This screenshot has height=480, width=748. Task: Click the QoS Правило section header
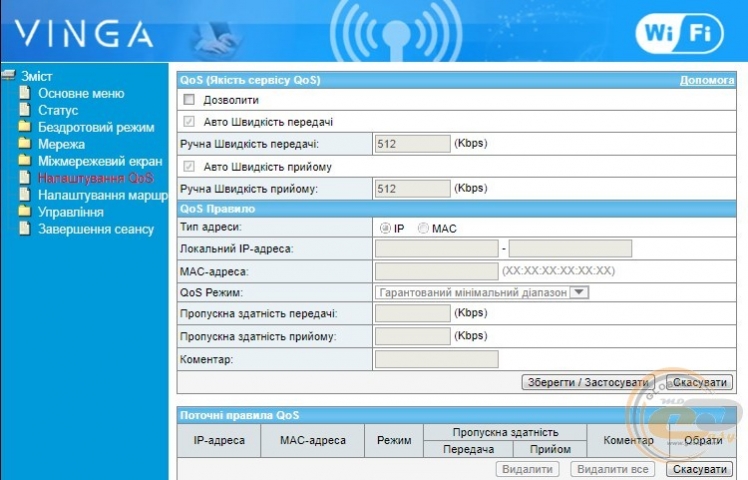point(456,209)
